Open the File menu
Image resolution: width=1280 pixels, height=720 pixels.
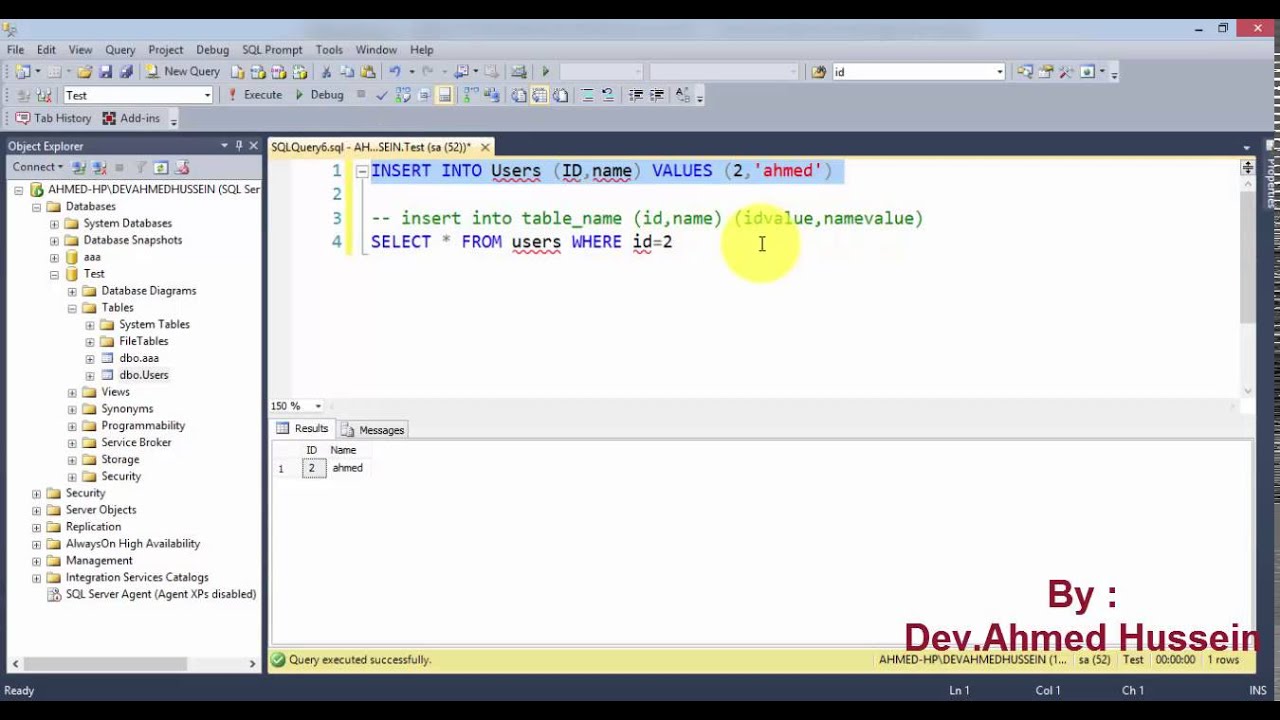point(16,49)
